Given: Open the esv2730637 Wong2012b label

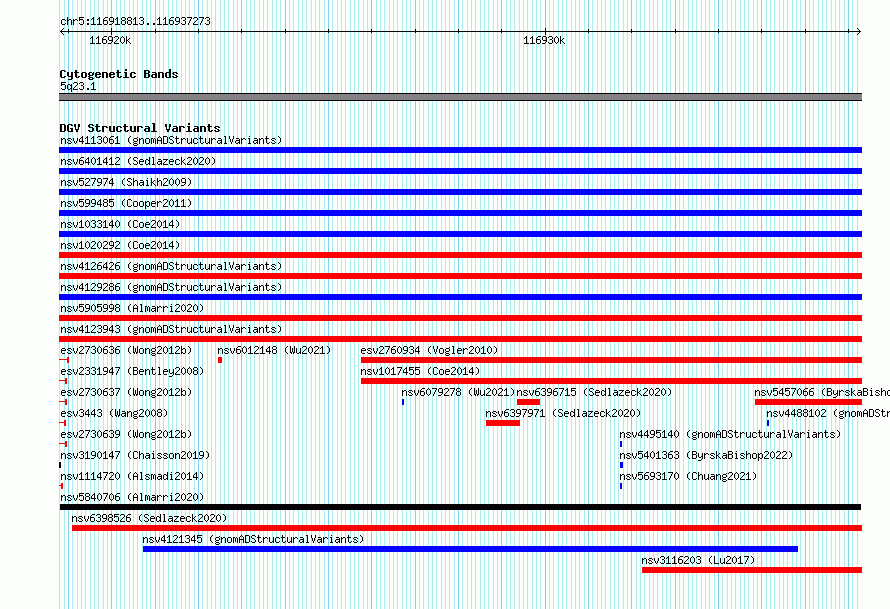Looking at the screenshot, I should pos(126,392).
